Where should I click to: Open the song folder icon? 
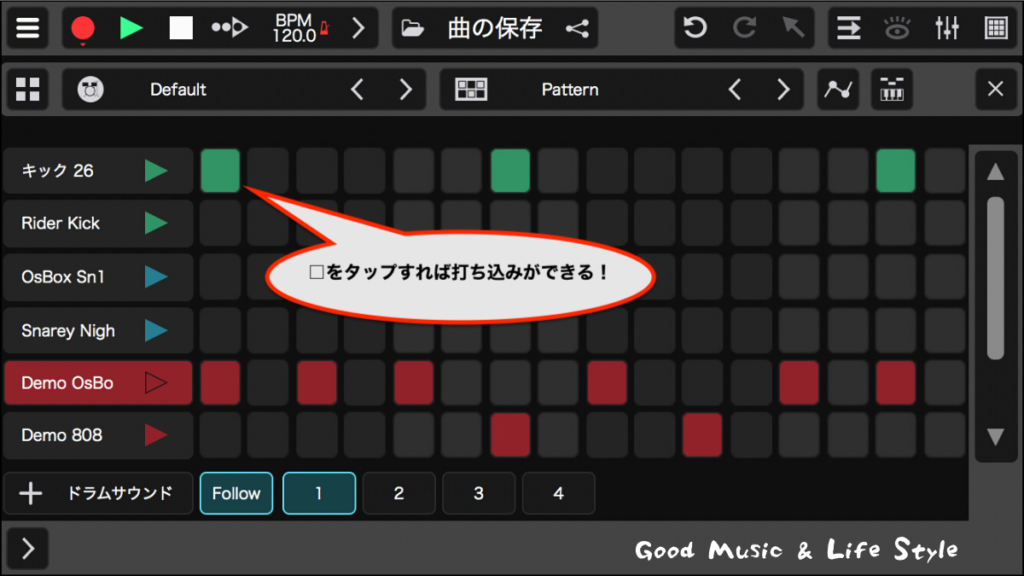tap(412, 28)
